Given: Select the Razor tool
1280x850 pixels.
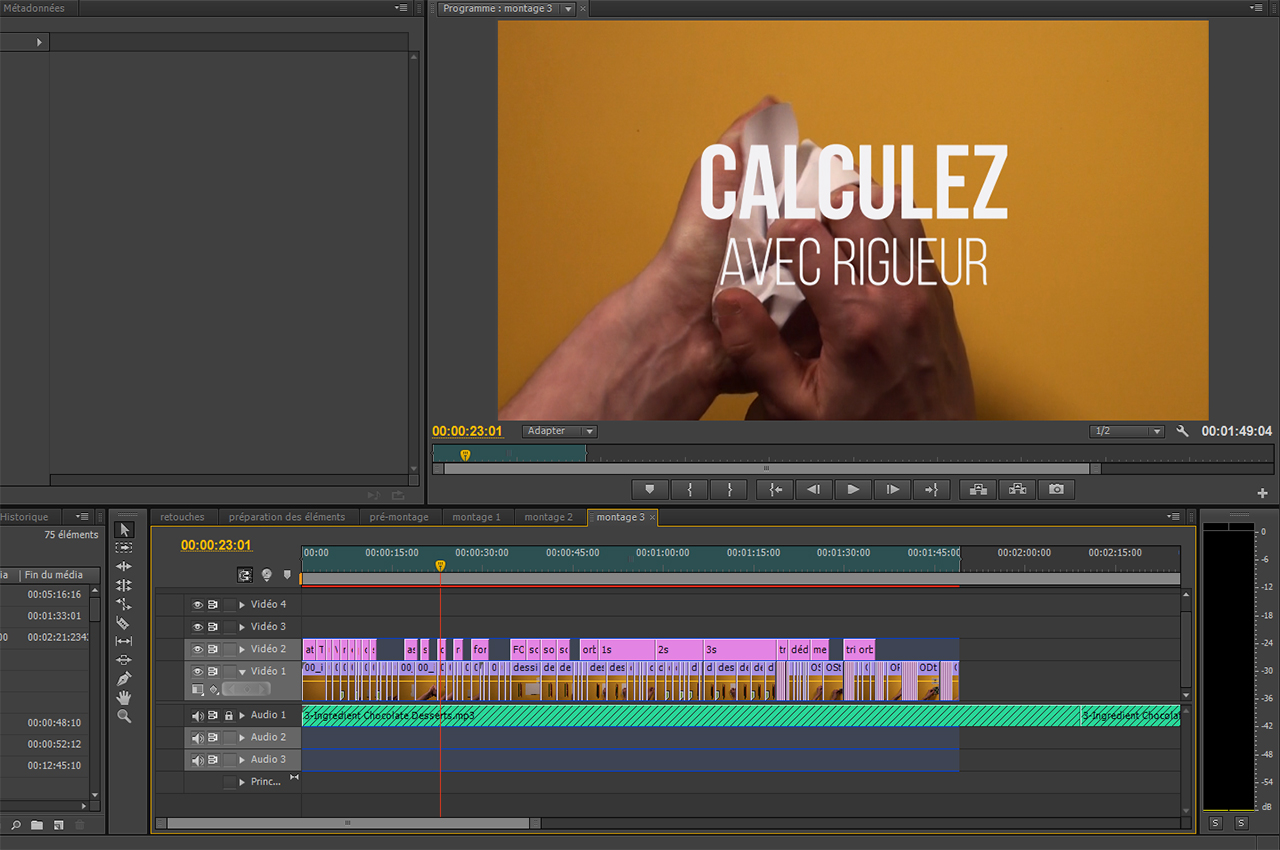Looking at the screenshot, I should click(124, 623).
